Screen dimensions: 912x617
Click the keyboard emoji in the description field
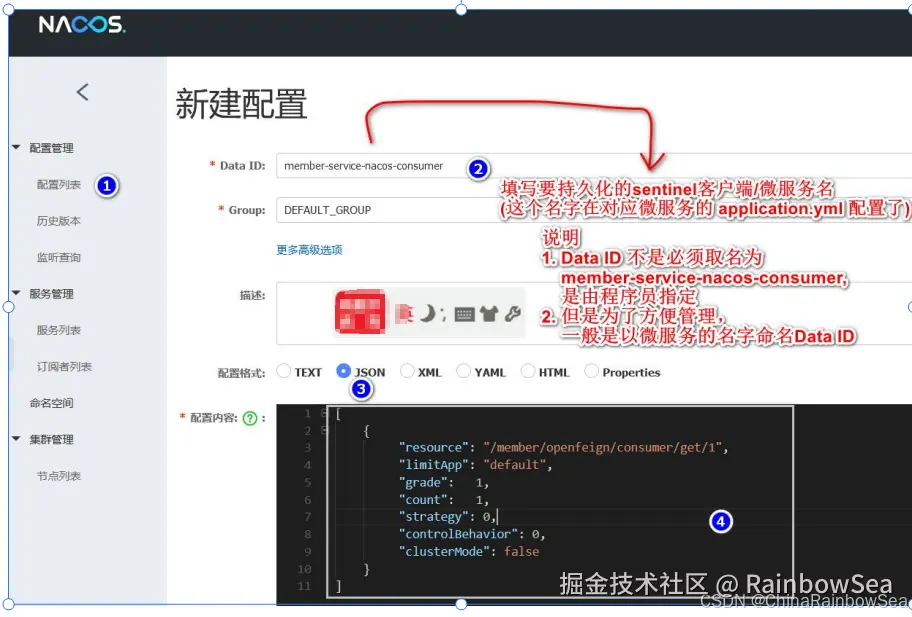[466, 315]
